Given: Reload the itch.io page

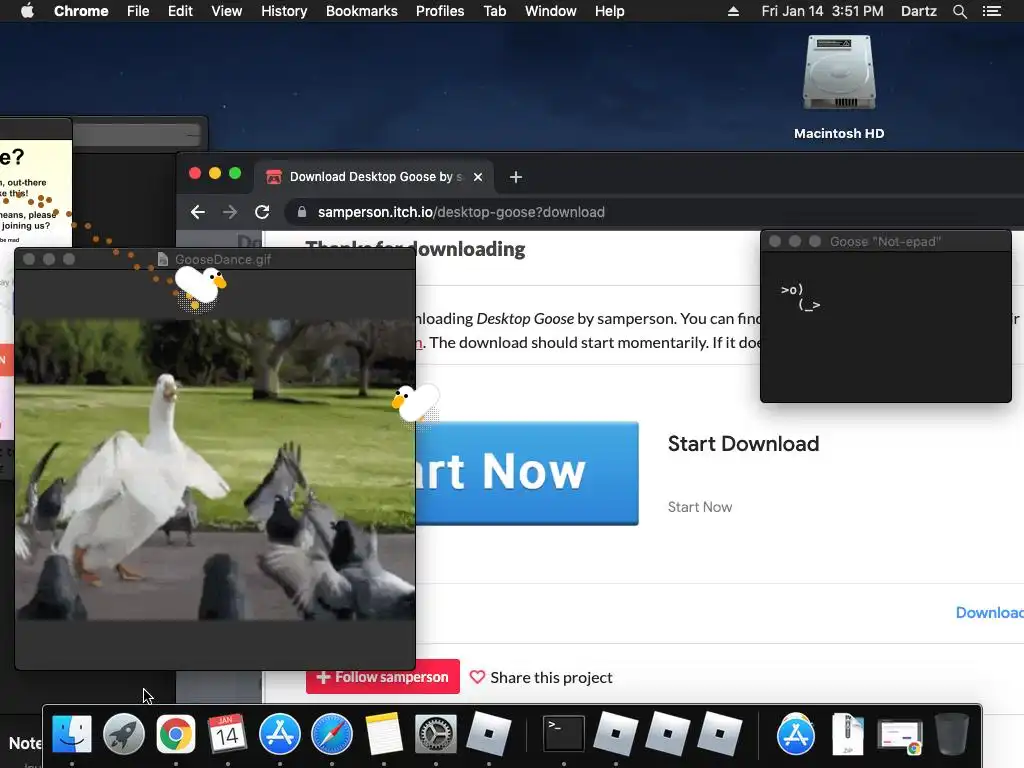Looking at the screenshot, I should (x=262, y=212).
